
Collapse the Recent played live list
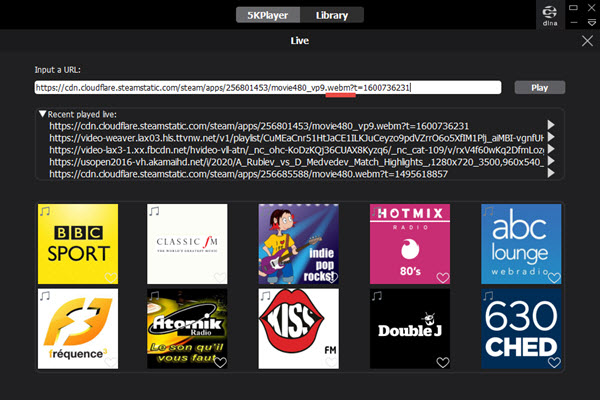[x=42, y=114]
